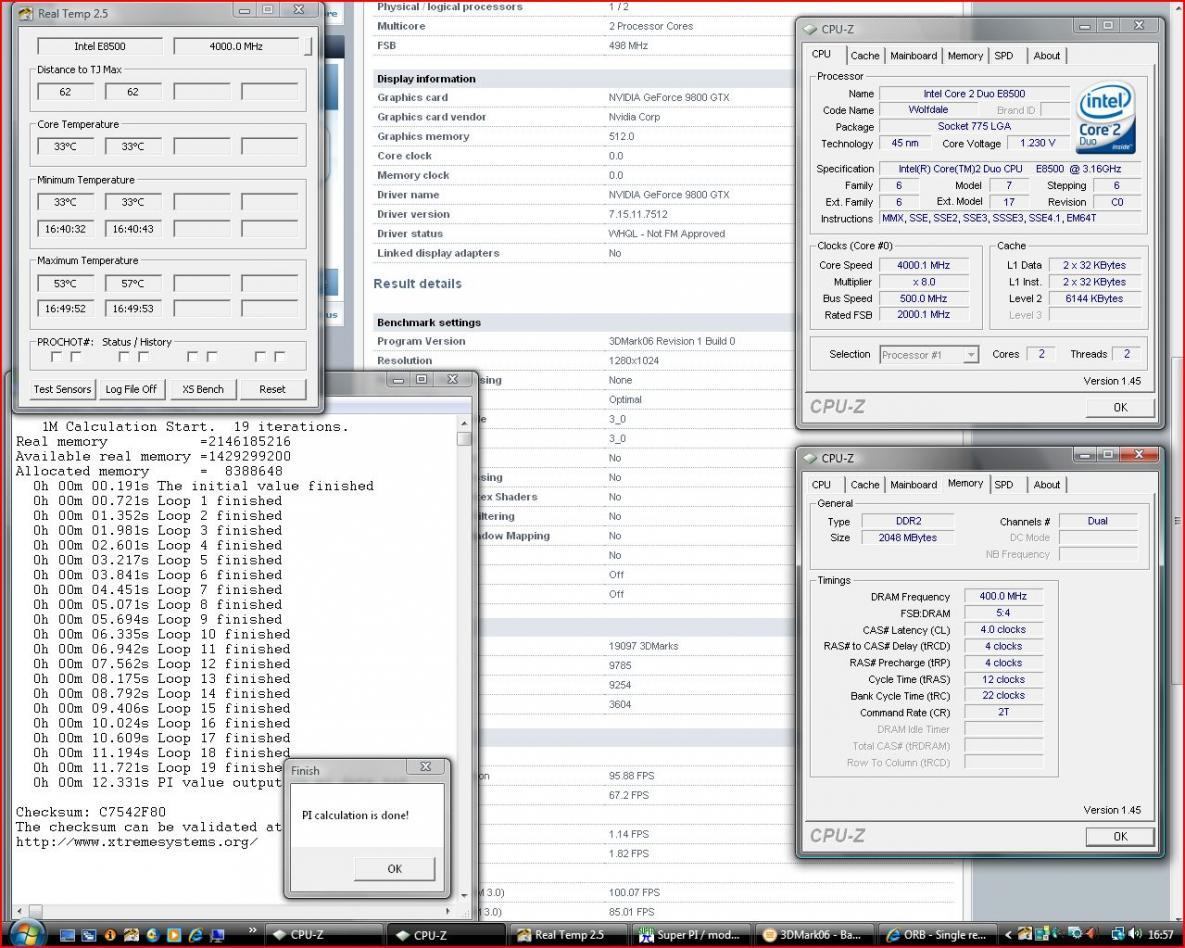Switch to 3DMark06 taskbar button
The image size is (1185, 948).
tap(815, 935)
